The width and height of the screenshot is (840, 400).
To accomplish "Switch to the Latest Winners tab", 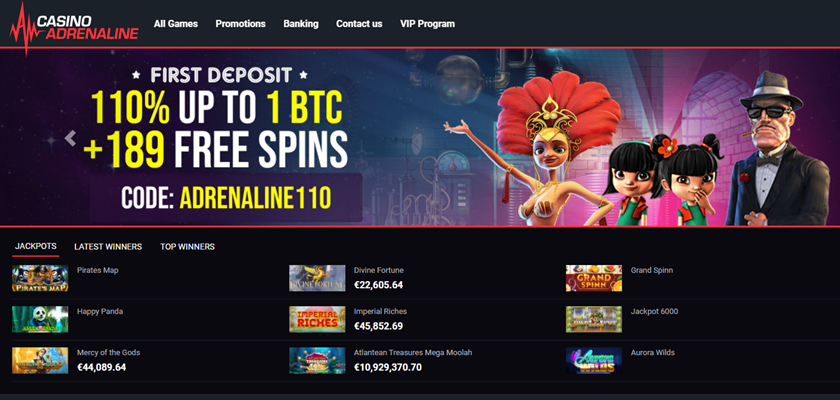I will pyautogui.click(x=108, y=247).
